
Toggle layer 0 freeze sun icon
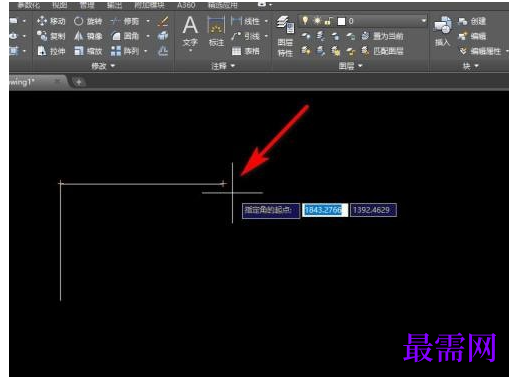(317, 21)
